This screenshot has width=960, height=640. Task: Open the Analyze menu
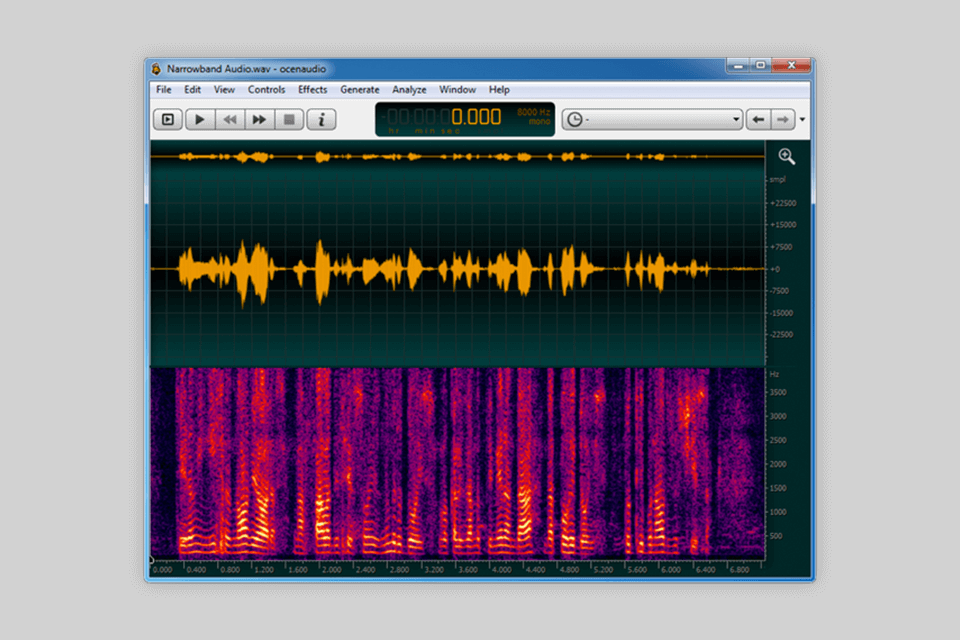(x=409, y=89)
